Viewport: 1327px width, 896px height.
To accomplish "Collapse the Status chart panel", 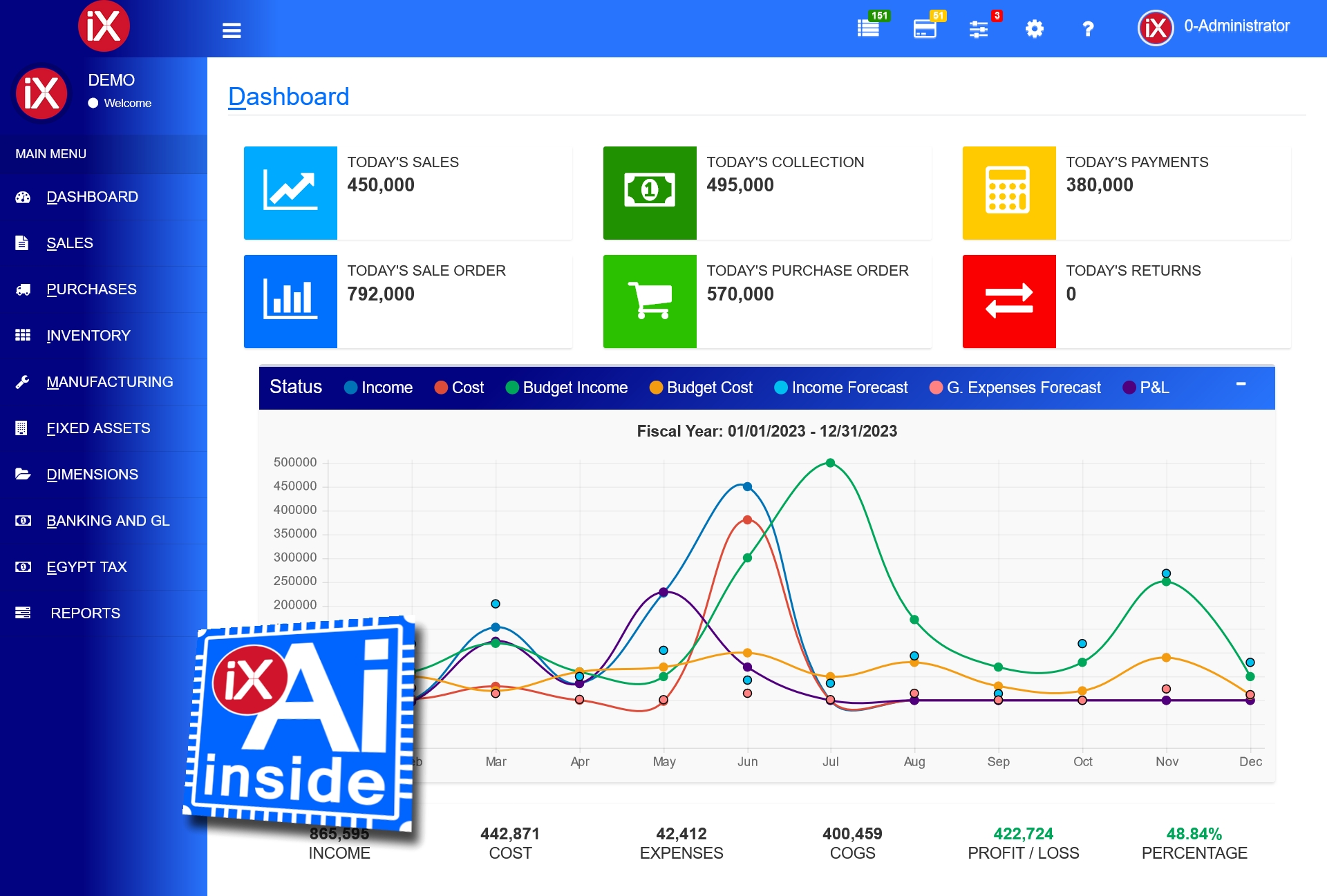I will [x=1241, y=383].
